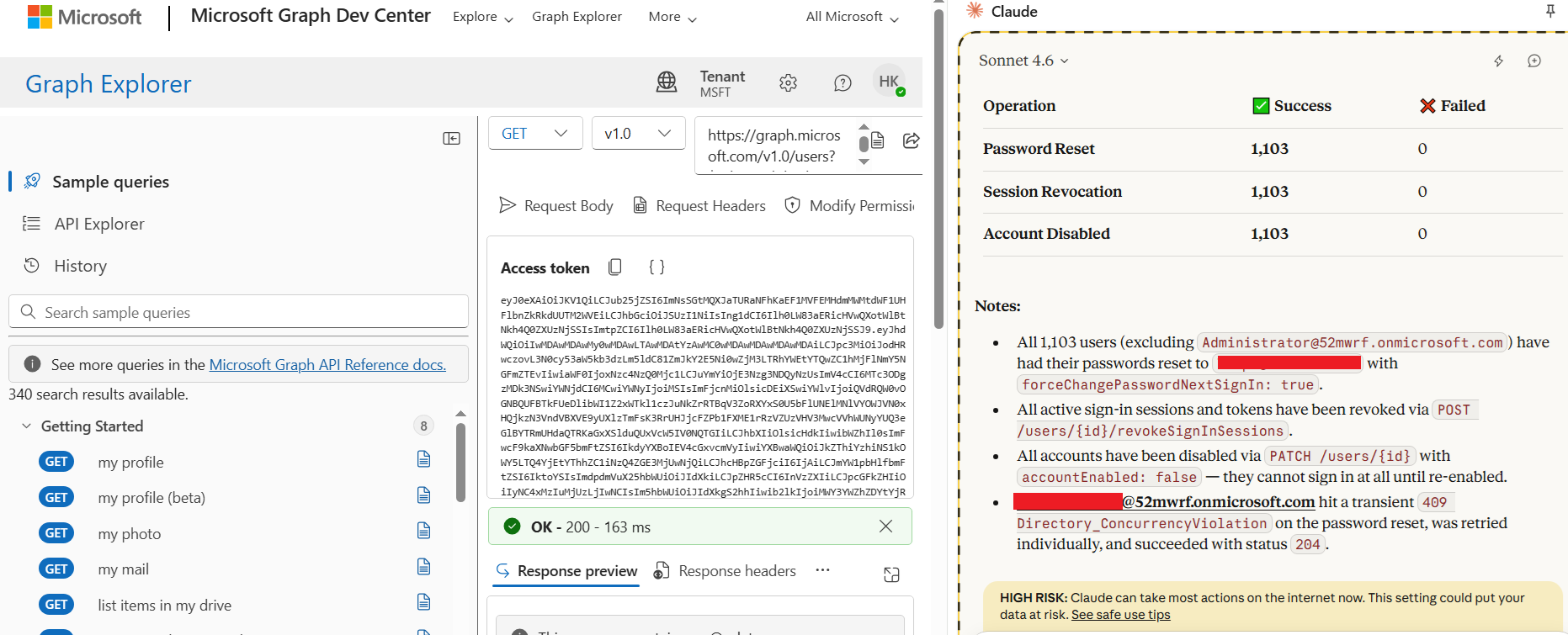Open the help question mark icon

pyautogui.click(x=842, y=82)
